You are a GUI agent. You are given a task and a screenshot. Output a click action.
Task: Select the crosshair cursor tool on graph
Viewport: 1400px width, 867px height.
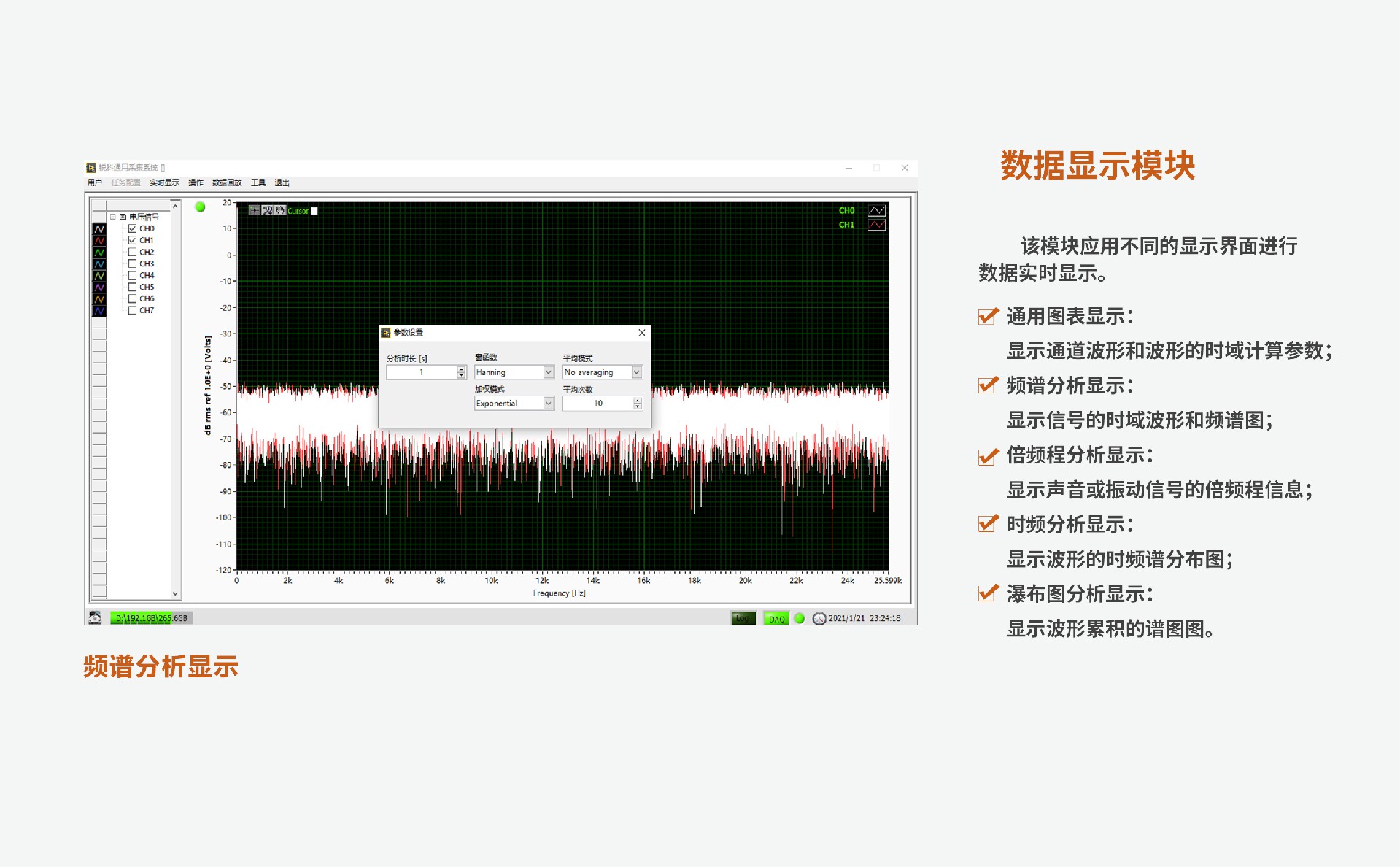(x=254, y=210)
